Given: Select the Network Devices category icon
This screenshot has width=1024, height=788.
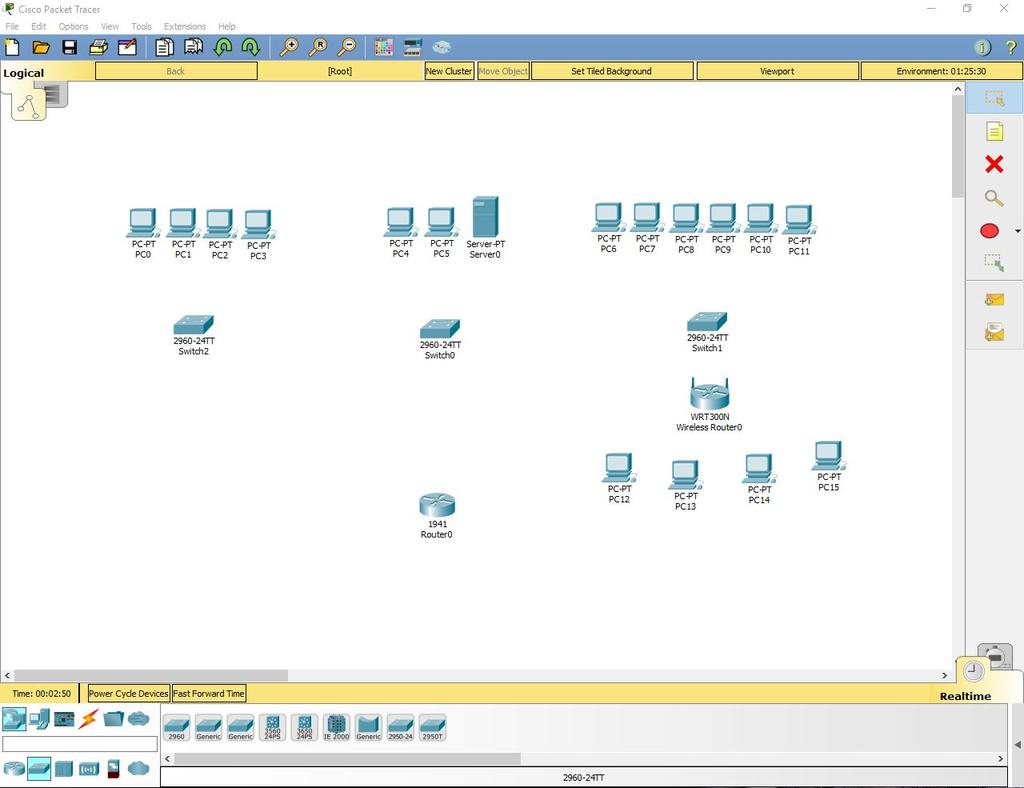Looking at the screenshot, I should pos(14,719).
